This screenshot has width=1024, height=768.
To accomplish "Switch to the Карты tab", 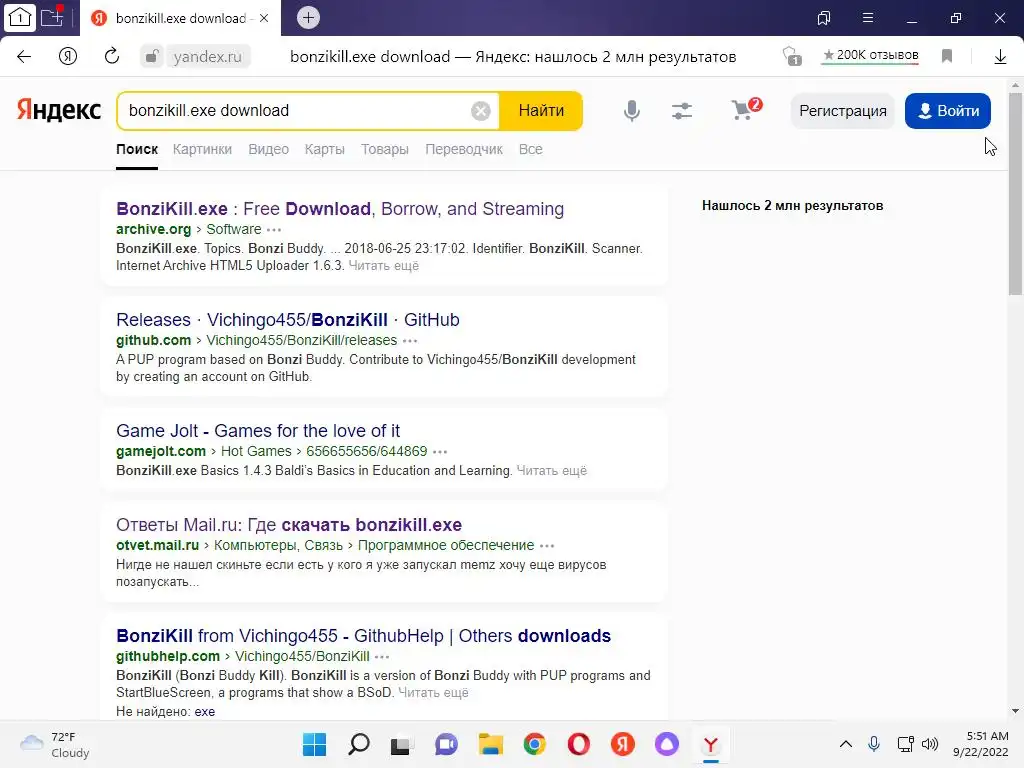I will click(x=325, y=150).
